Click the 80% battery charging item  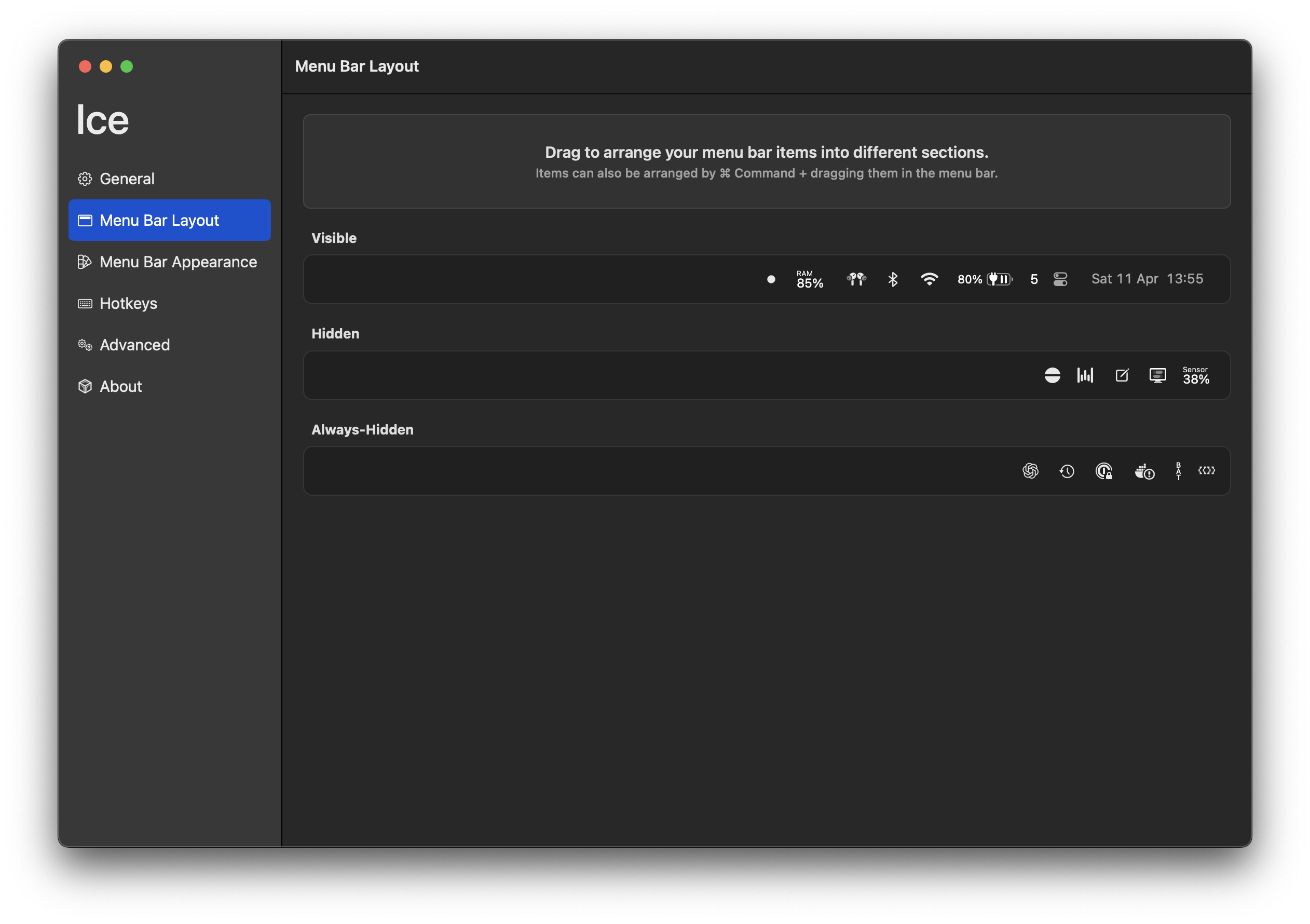tap(984, 279)
